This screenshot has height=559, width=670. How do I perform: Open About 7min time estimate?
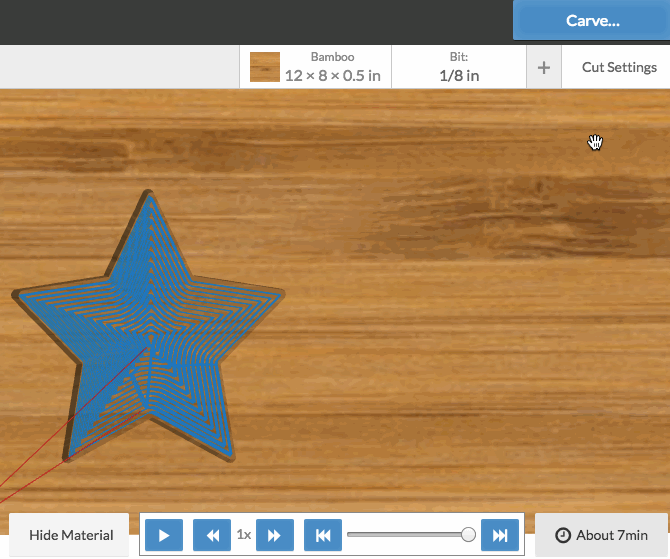point(601,535)
